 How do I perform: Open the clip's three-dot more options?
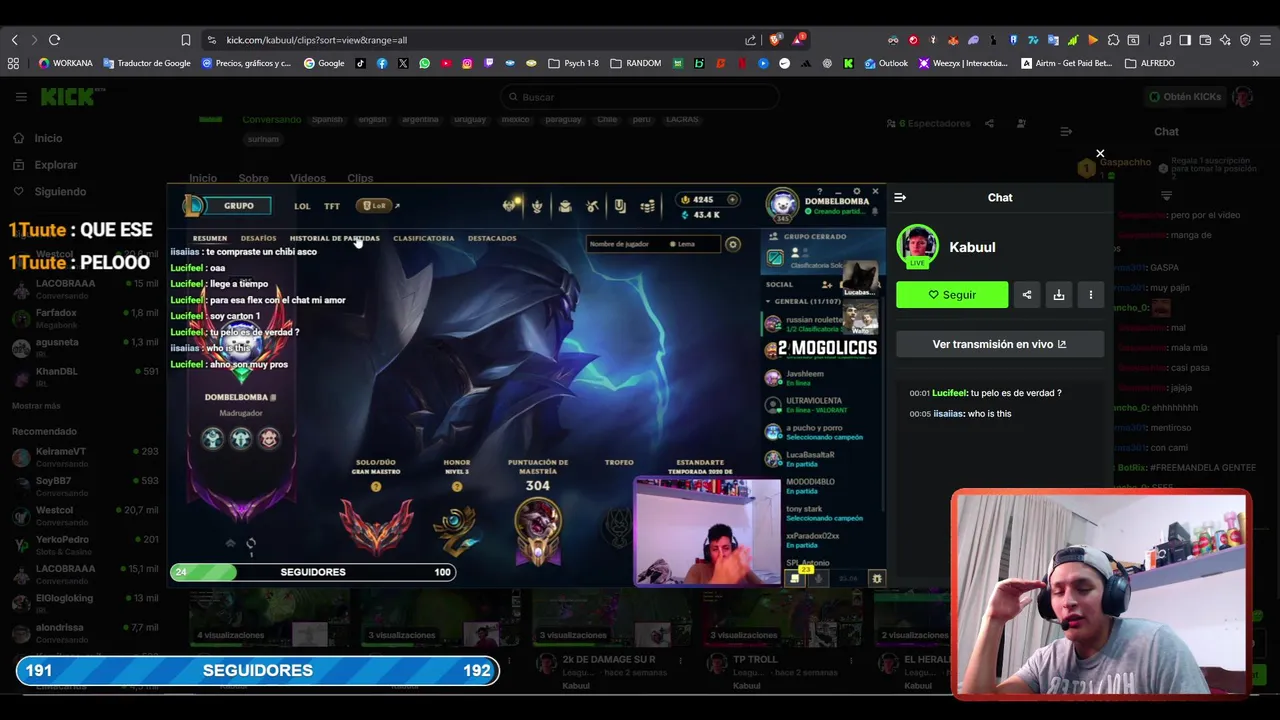pyautogui.click(x=1091, y=295)
